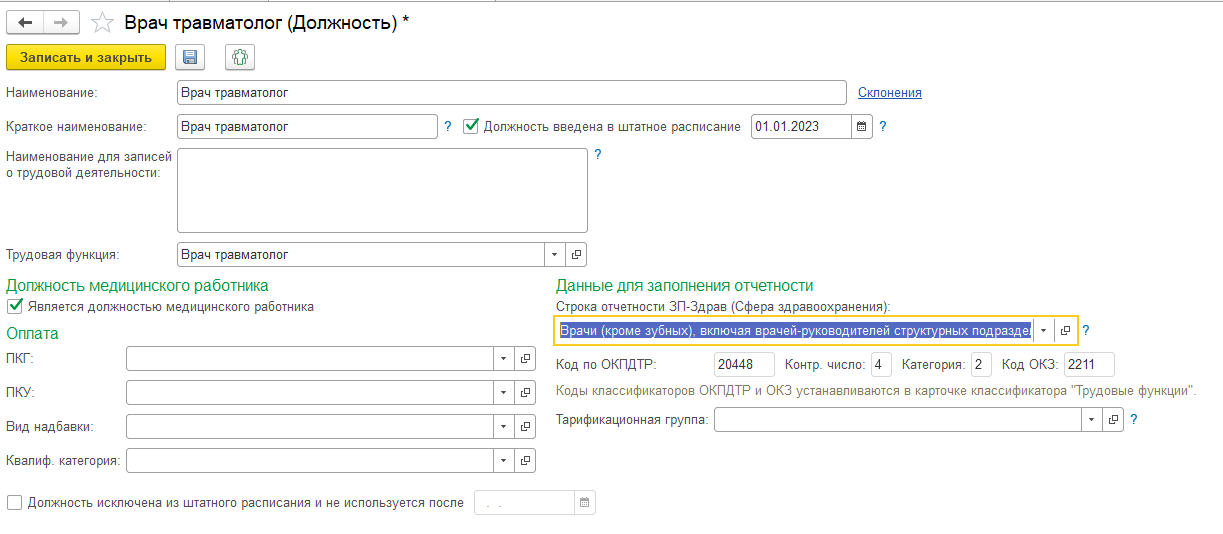Open calendar for the exclusion date field

pos(585,502)
